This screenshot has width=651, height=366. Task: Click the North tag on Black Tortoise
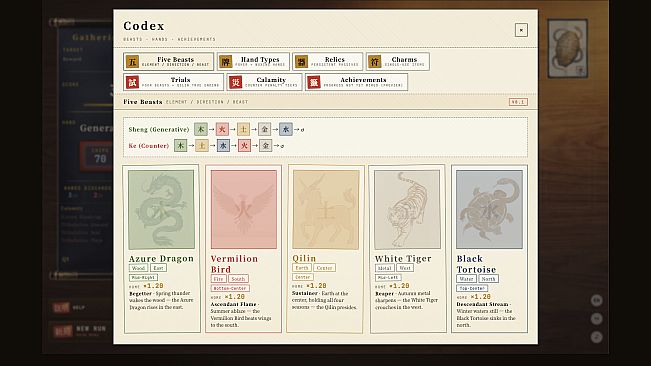[x=488, y=279]
